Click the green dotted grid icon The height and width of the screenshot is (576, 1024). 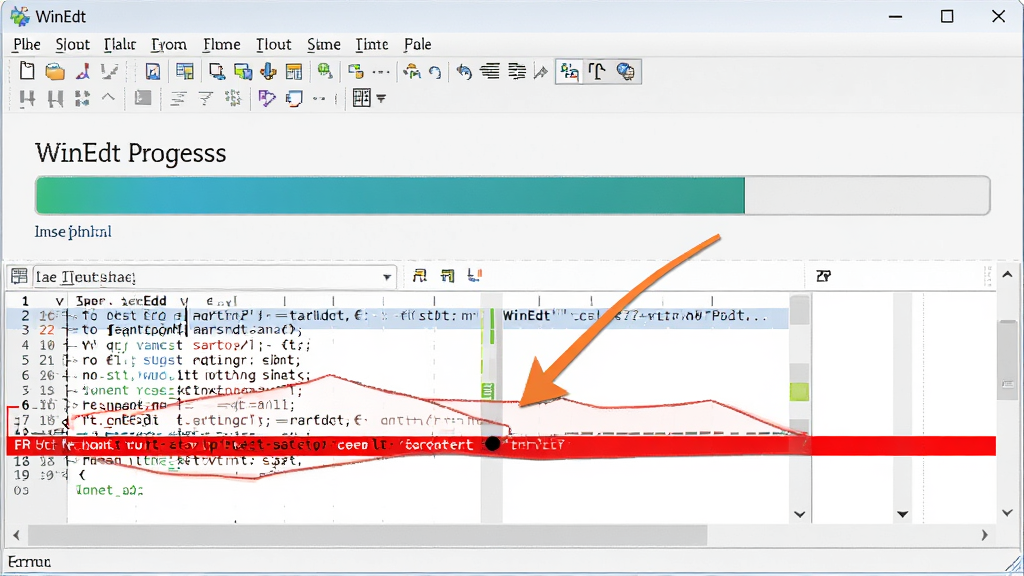[x=232, y=99]
